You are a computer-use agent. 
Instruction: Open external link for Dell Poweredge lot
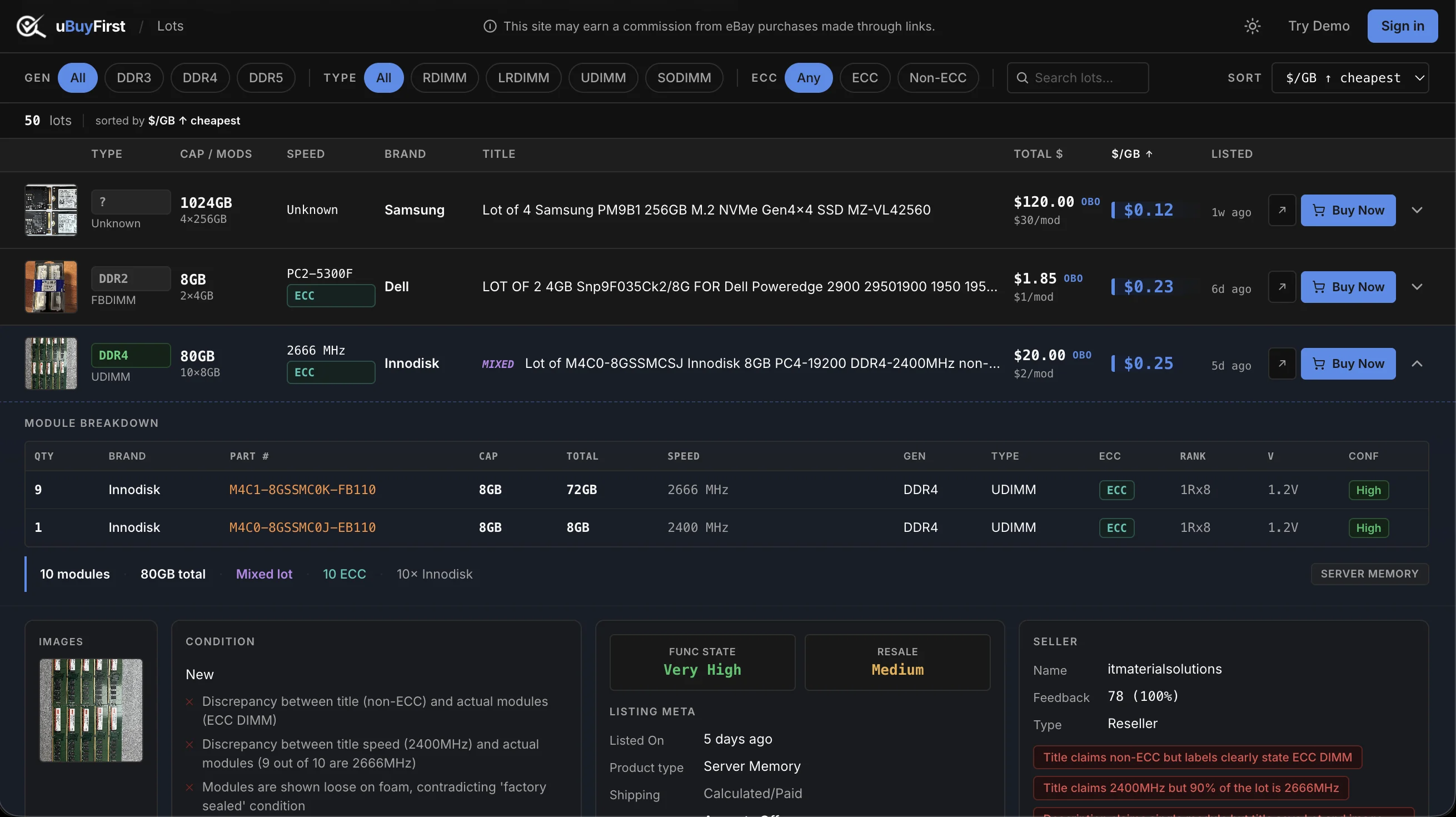click(1282, 287)
